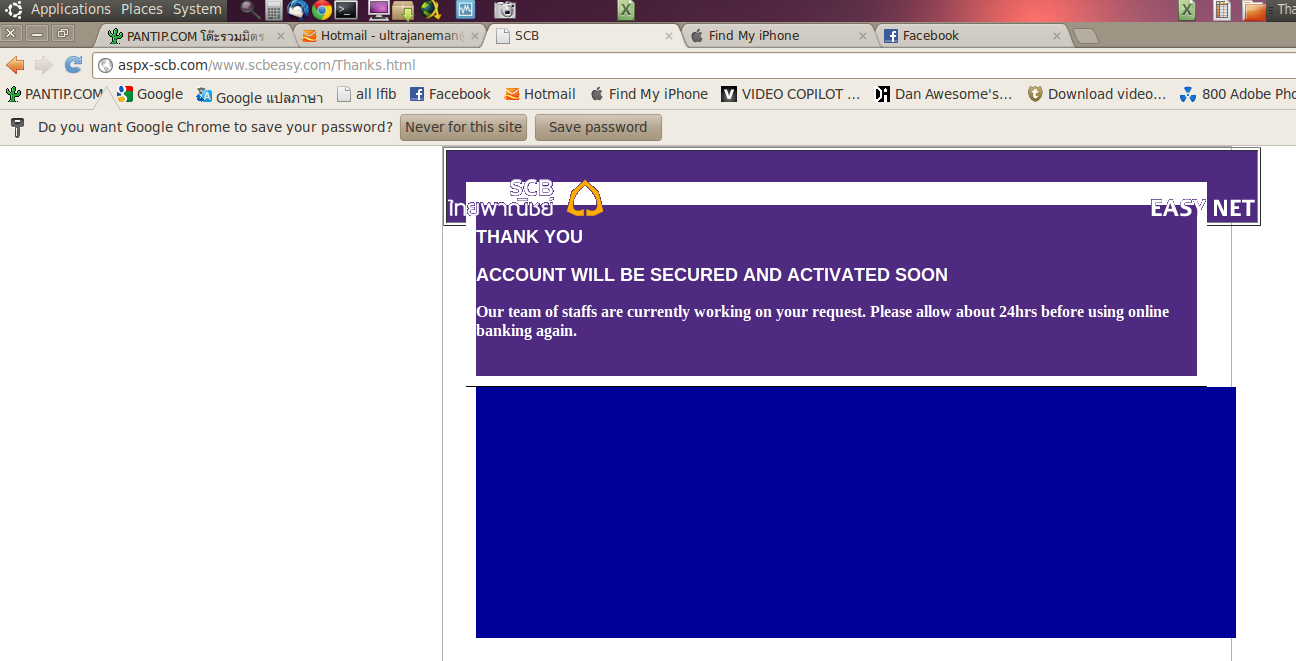
Task: Open the VIDEO COPILOT bookmark
Action: pos(790,94)
